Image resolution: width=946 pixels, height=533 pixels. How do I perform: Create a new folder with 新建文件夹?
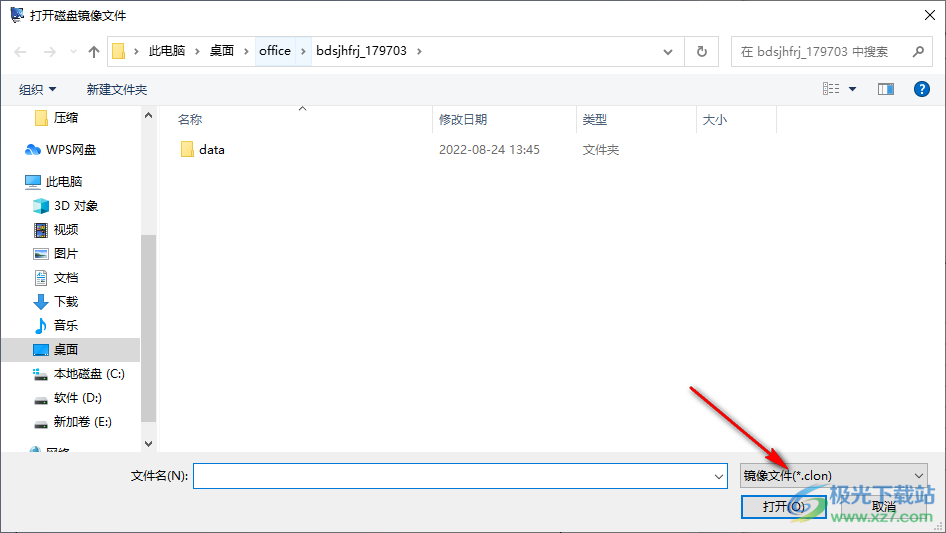116,89
